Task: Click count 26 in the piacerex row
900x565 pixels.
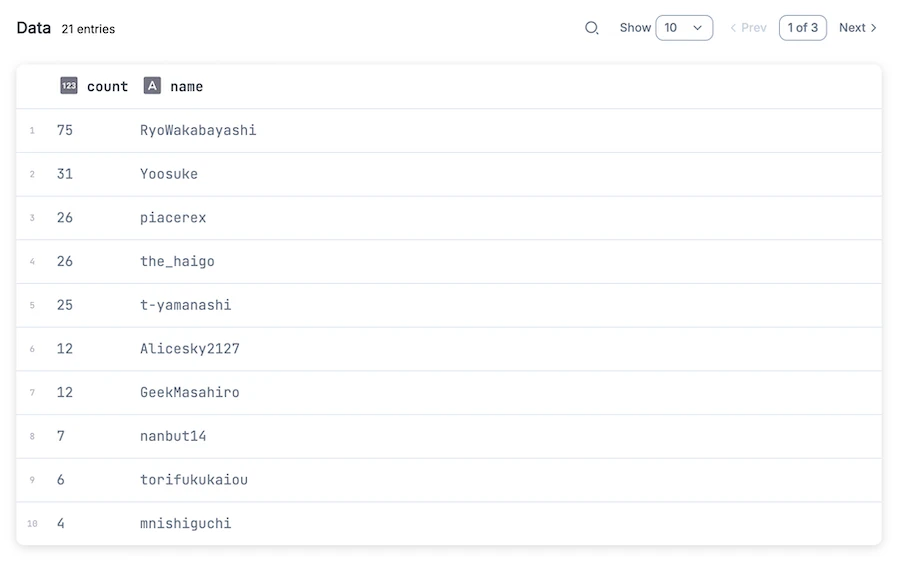Action: point(65,218)
